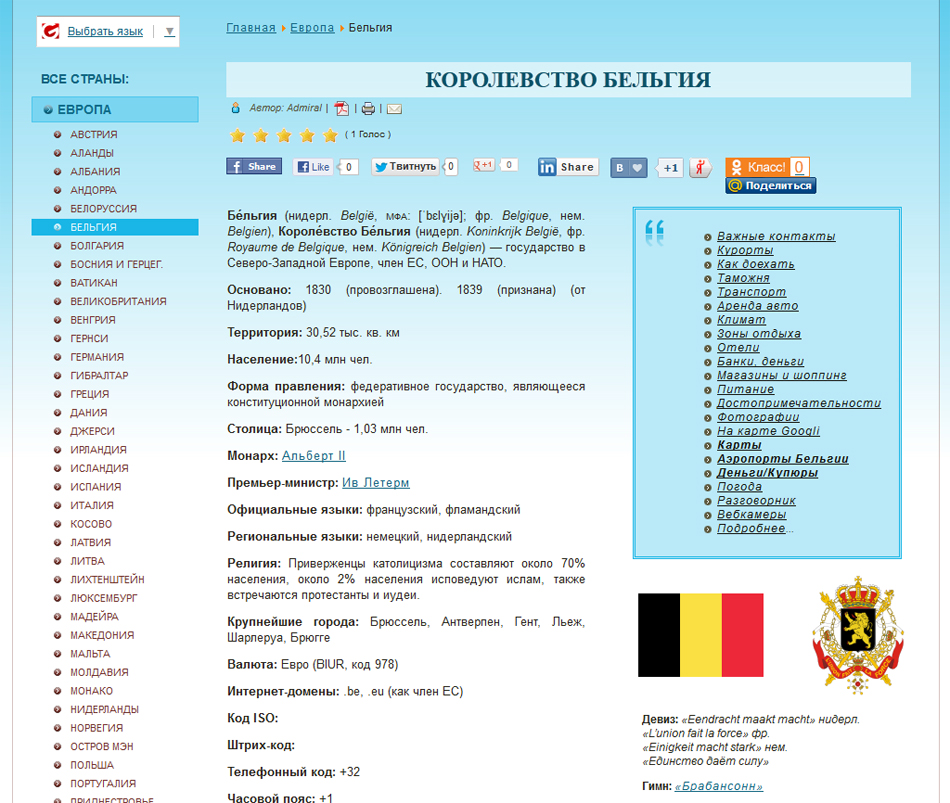Rate with the third star
Viewport: 950px width, 803px height.
tap(284, 135)
